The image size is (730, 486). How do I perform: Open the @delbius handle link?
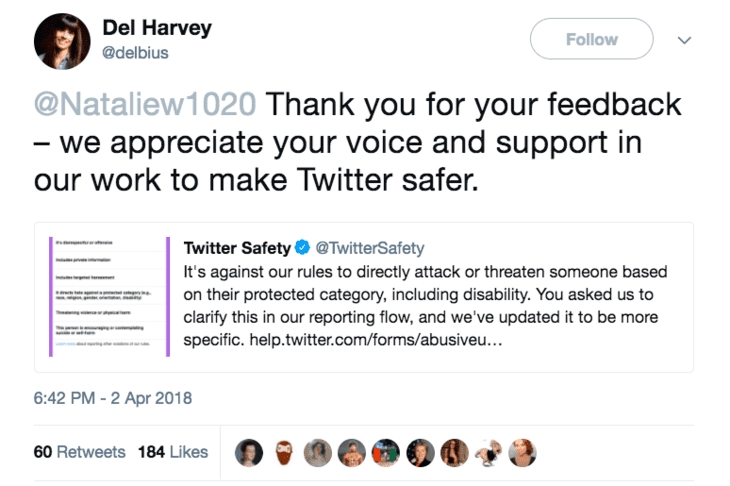pos(135,53)
